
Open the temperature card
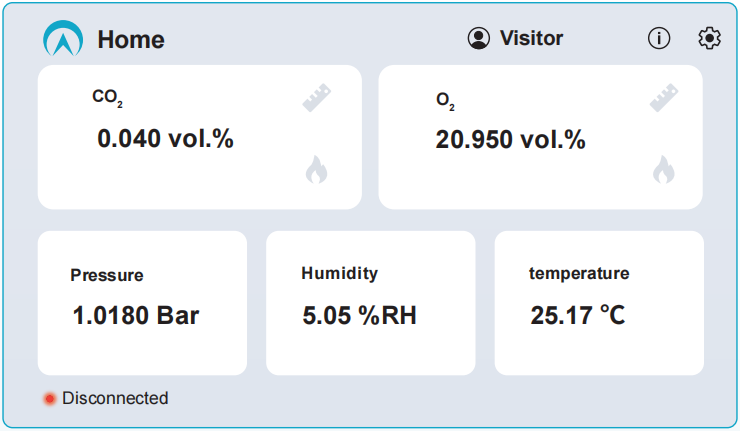tap(599, 303)
